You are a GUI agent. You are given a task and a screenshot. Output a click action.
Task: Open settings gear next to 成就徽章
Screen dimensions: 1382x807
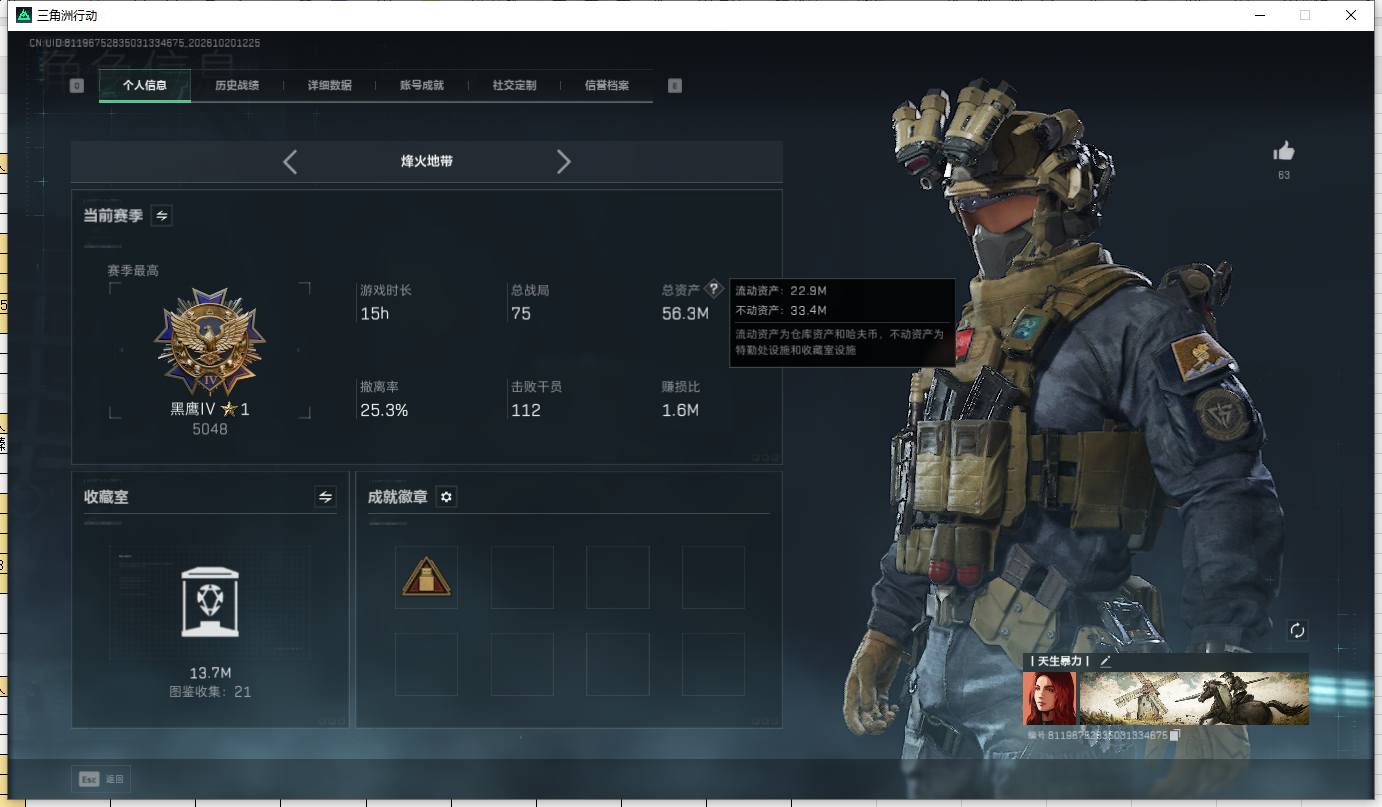point(447,497)
